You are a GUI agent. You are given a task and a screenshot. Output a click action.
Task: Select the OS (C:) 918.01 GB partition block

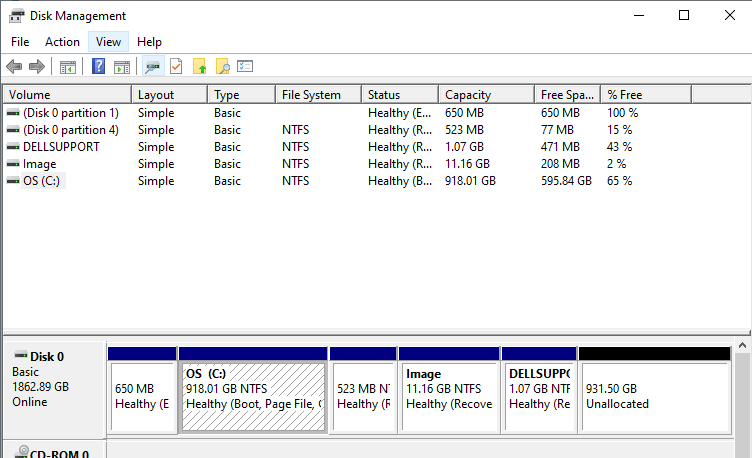253,390
